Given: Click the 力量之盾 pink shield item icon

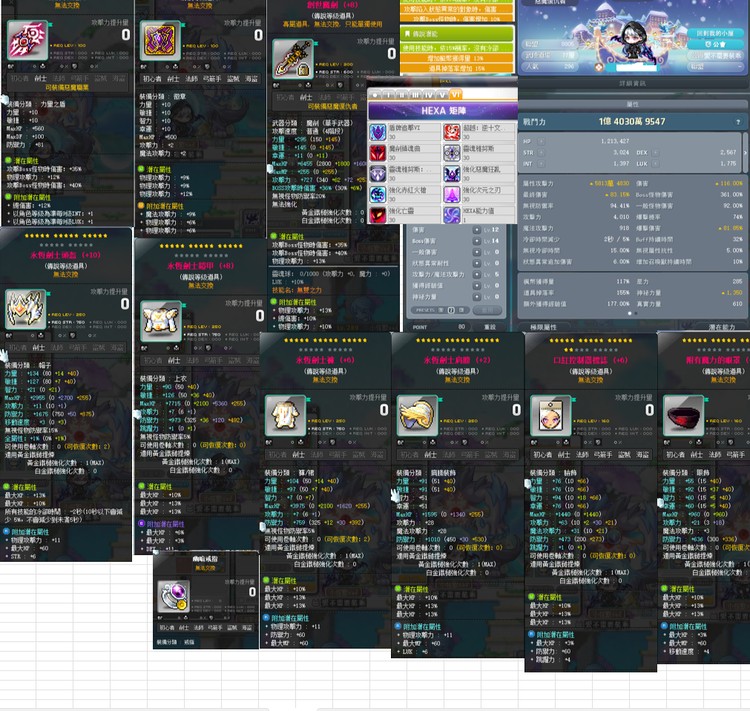Looking at the screenshot, I should coord(27,40).
